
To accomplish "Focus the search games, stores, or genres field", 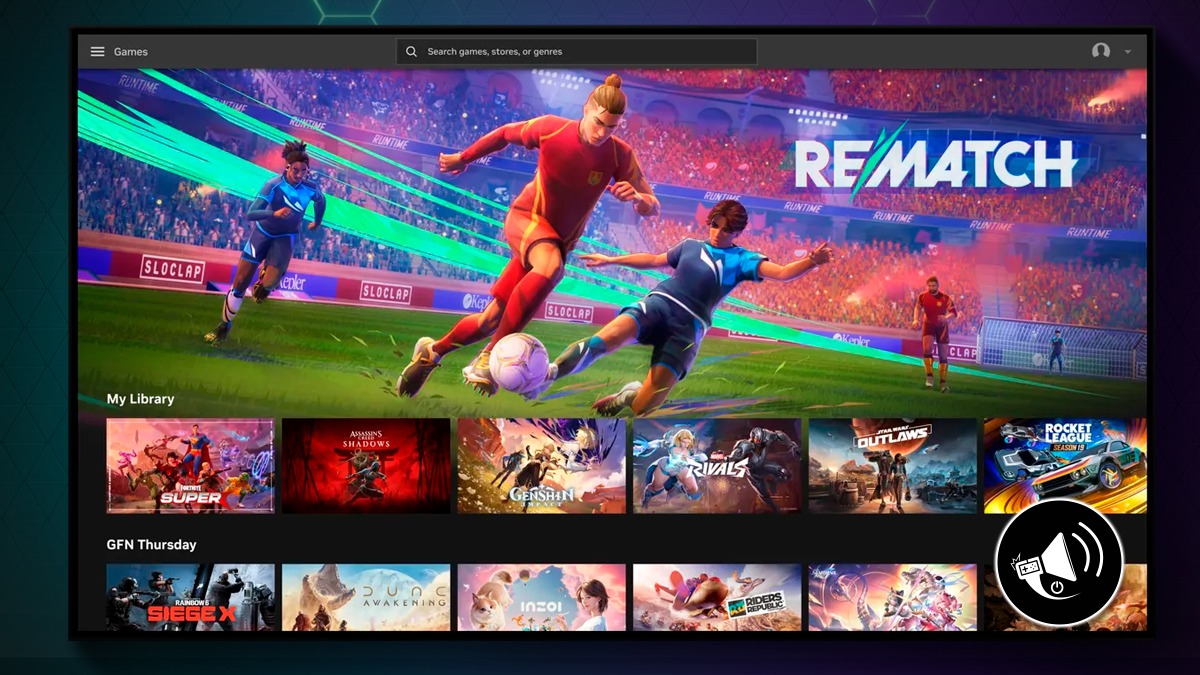I will tap(576, 52).
